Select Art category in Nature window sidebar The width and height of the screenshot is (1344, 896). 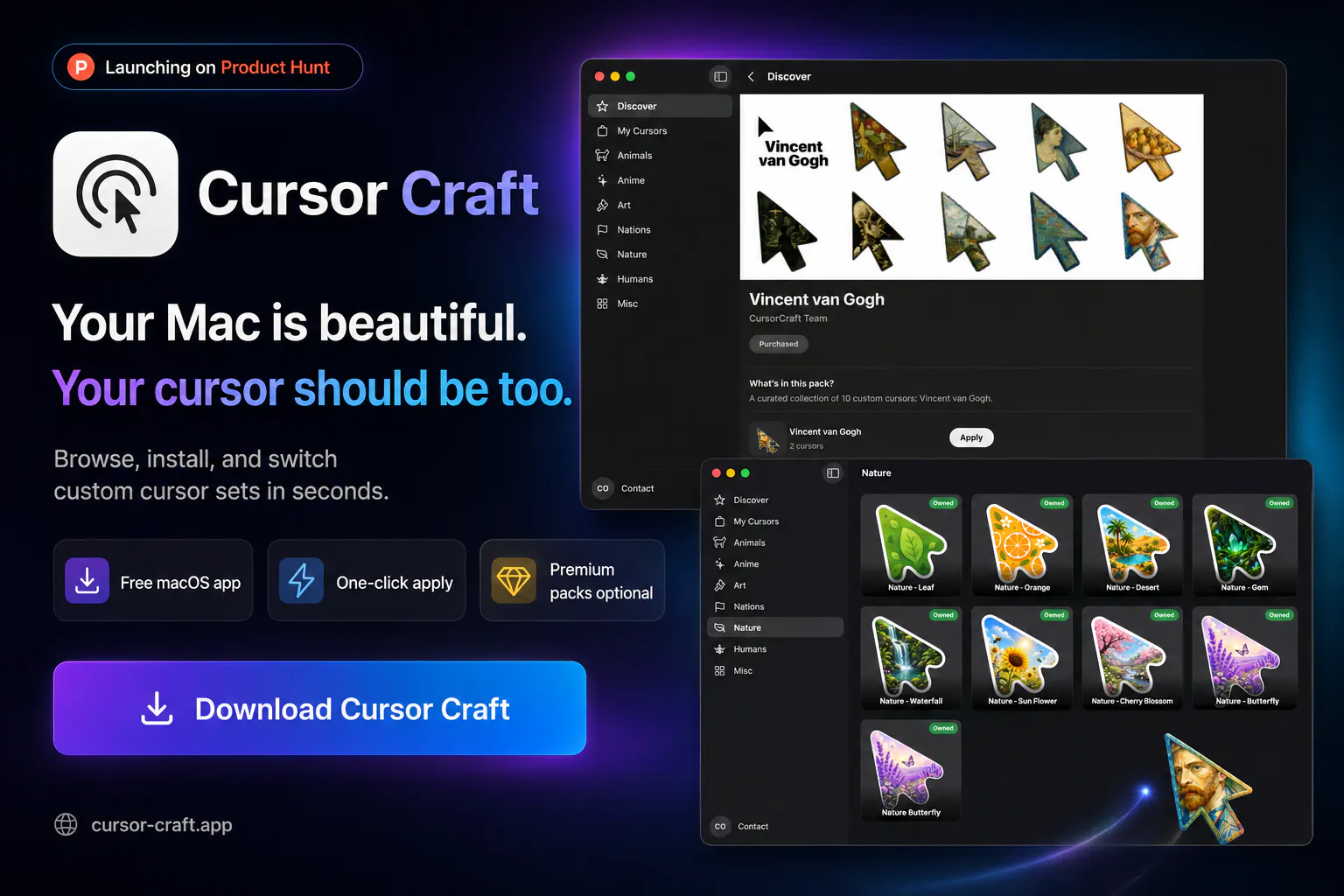[x=775, y=585]
